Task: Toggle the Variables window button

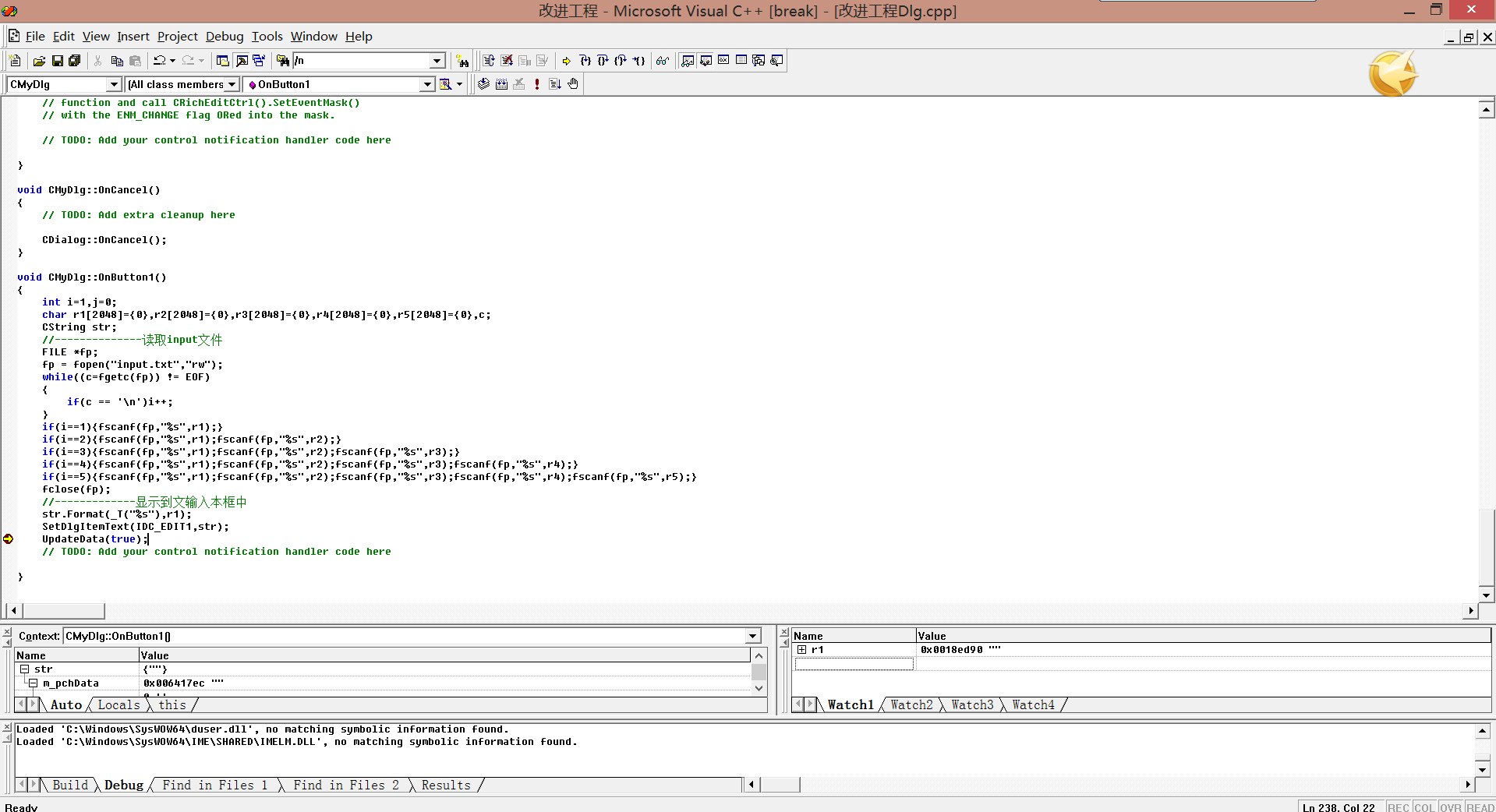Action: pos(706,61)
